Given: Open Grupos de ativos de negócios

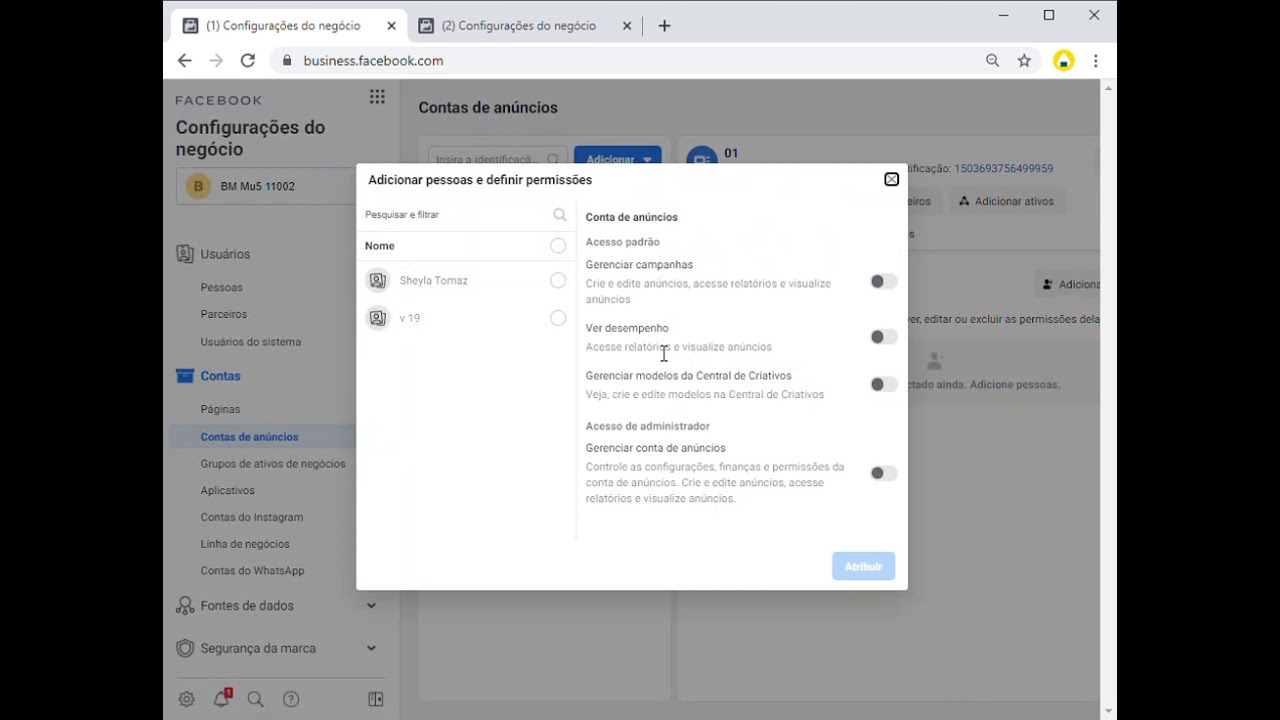Looking at the screenshot, I should click(x=273, y=464).
